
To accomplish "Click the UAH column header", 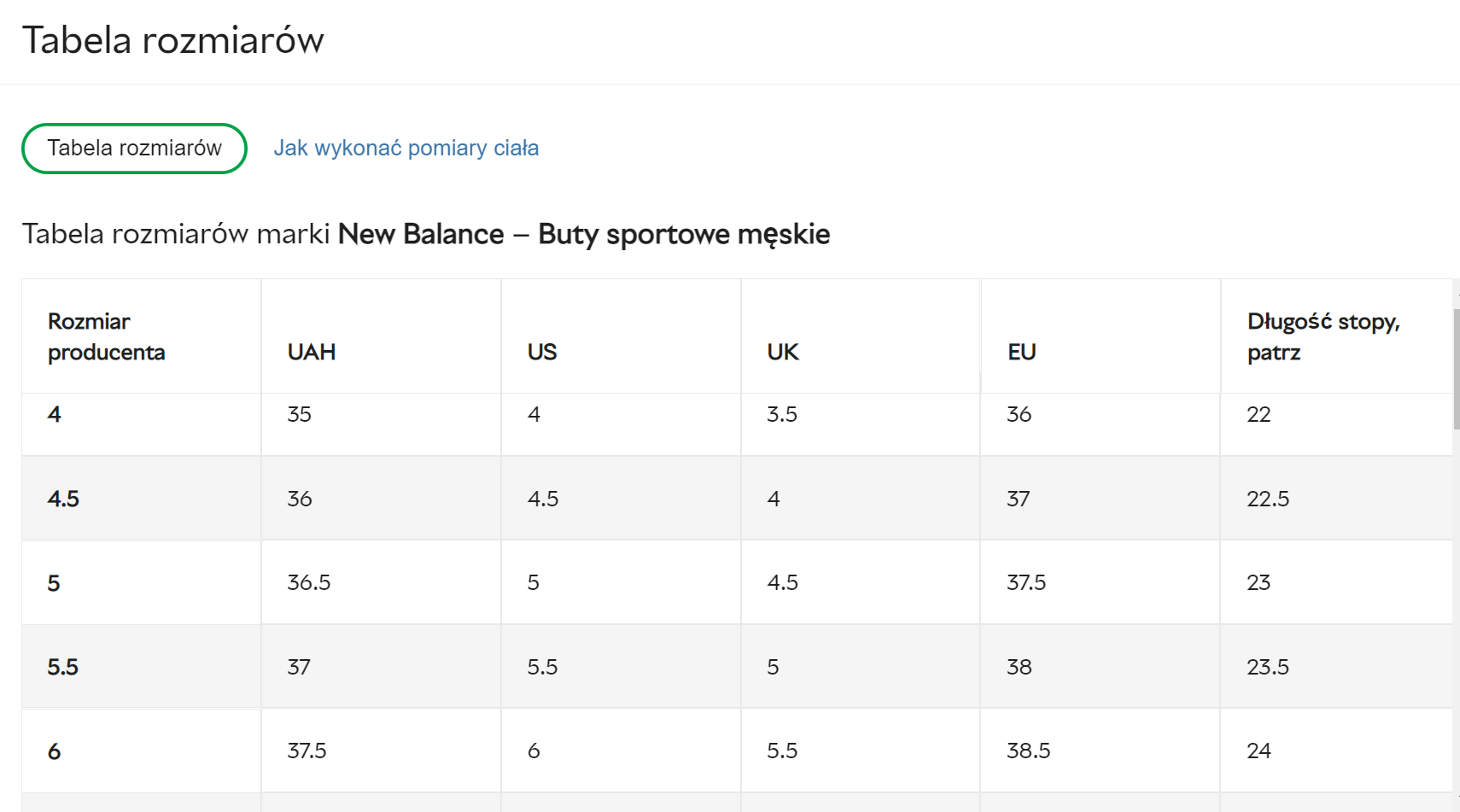I will point(312,352).
